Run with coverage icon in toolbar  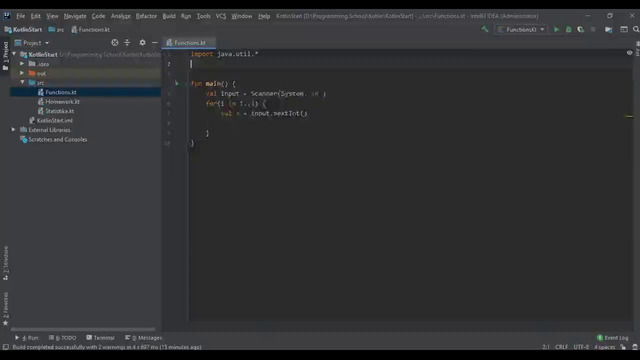tap(580, 29)
